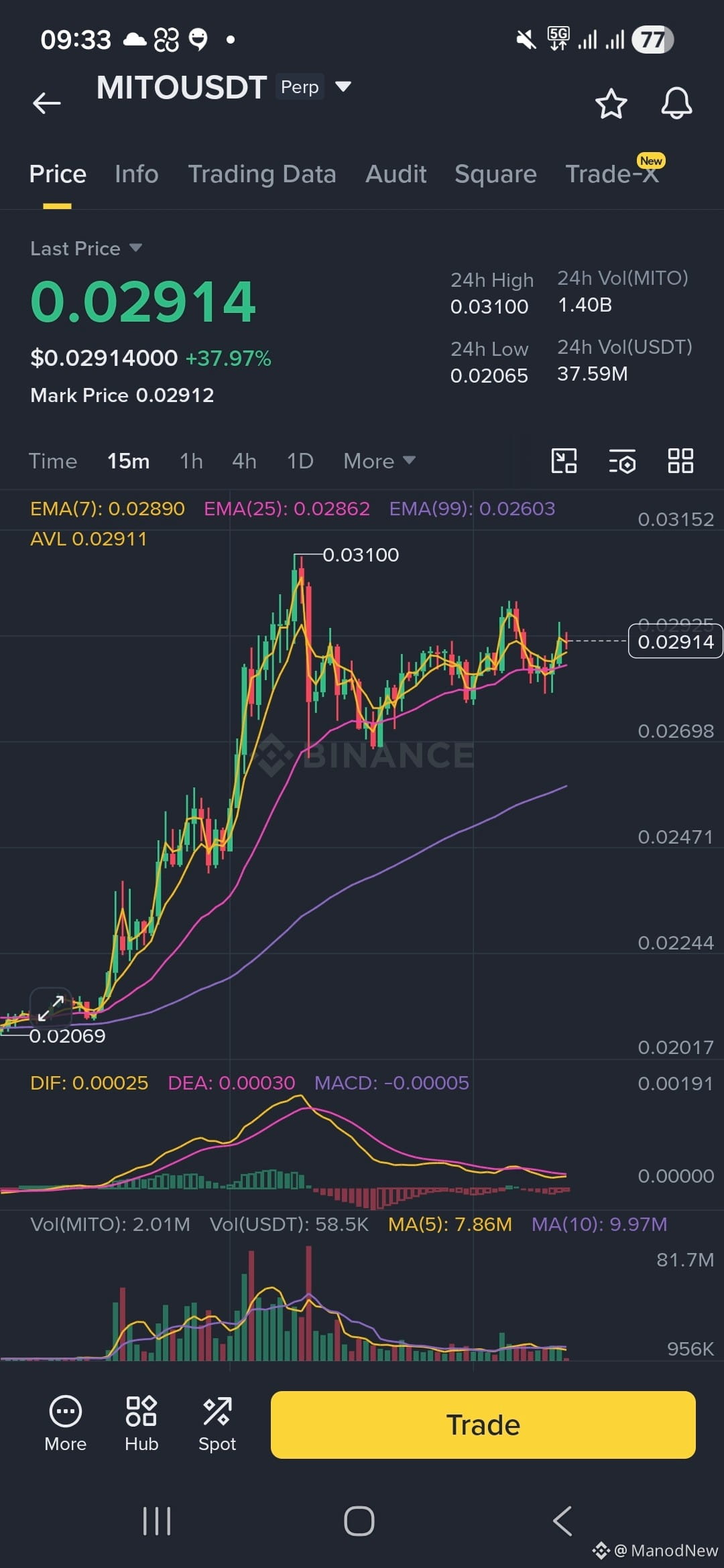Image resolution: width=724 pixels, height=1568 pixels.
Task: Tap the 24h Vol(MITO) 1.40B value
Action: point(585,305)
